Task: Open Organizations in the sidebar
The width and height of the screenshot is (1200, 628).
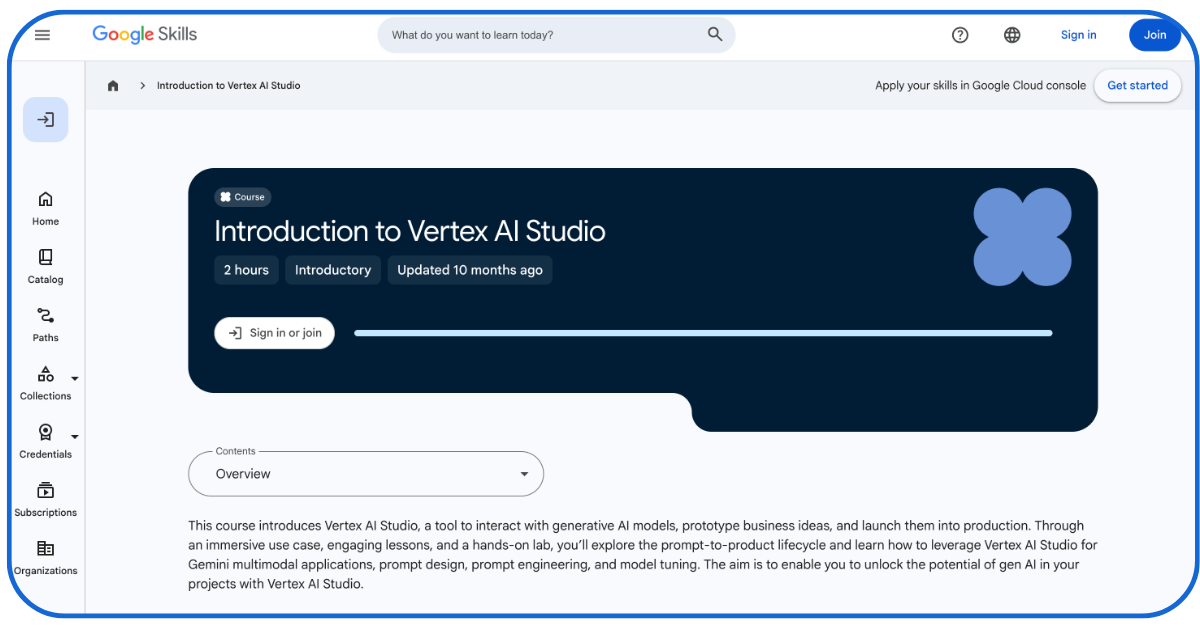Action: coord(46,557)
